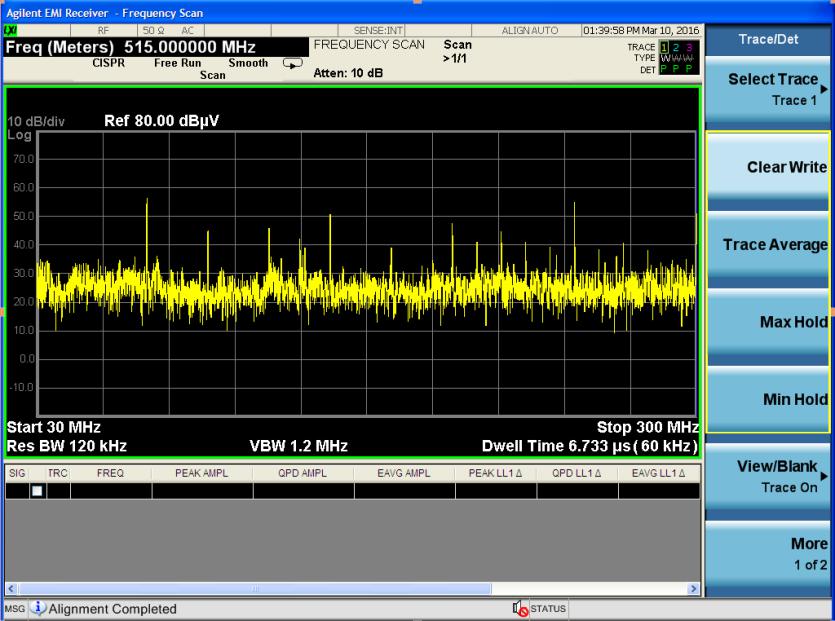
Task: Expand More 1 of 2 softkeys
Action: tap(770, 555)
